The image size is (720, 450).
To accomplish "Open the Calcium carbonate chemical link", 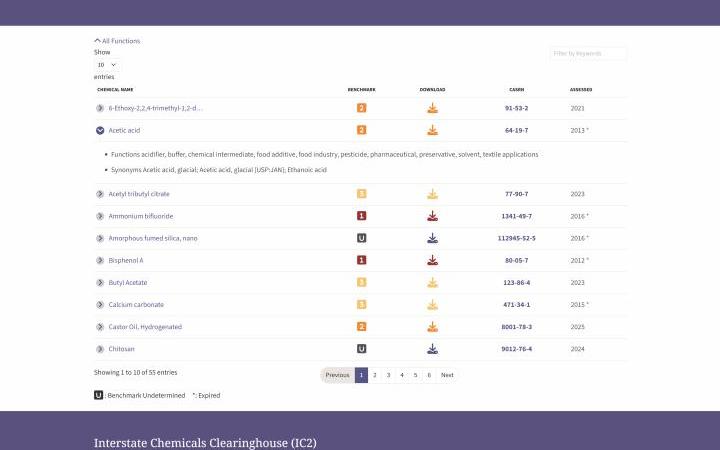I will point(136,304).
